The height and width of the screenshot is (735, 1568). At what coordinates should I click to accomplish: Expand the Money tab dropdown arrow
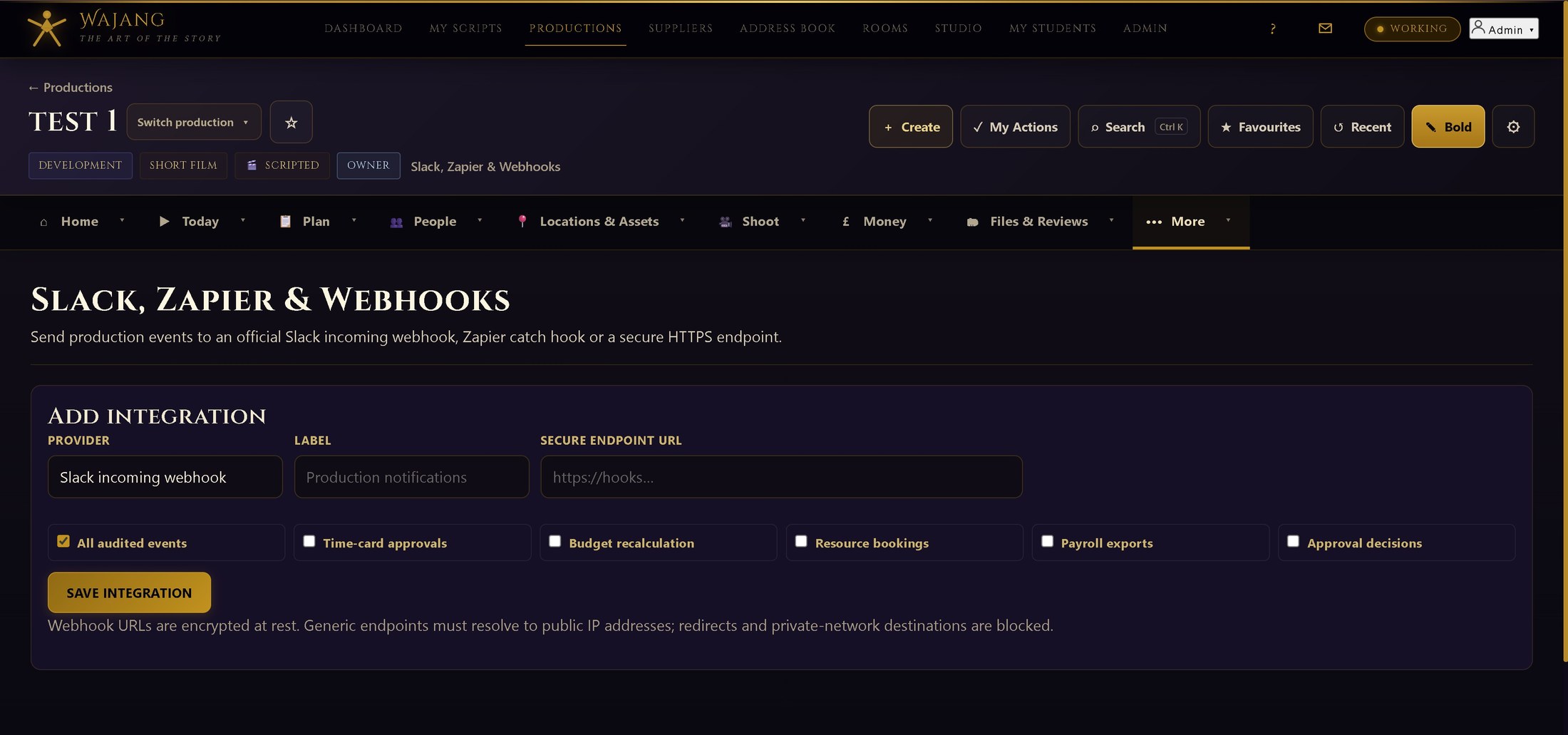[x=930, y=220]
